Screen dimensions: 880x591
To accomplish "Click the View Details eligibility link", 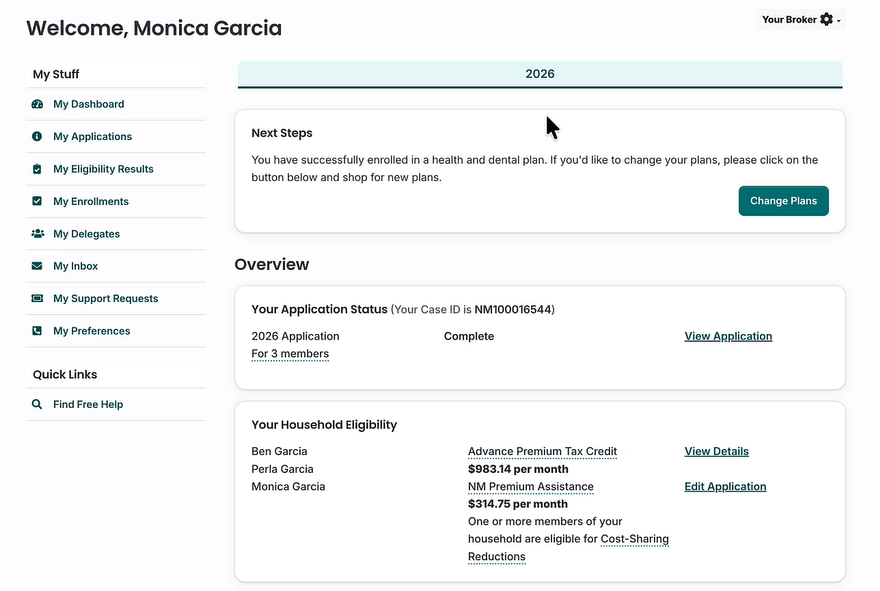I will click(x=716, y=452).
